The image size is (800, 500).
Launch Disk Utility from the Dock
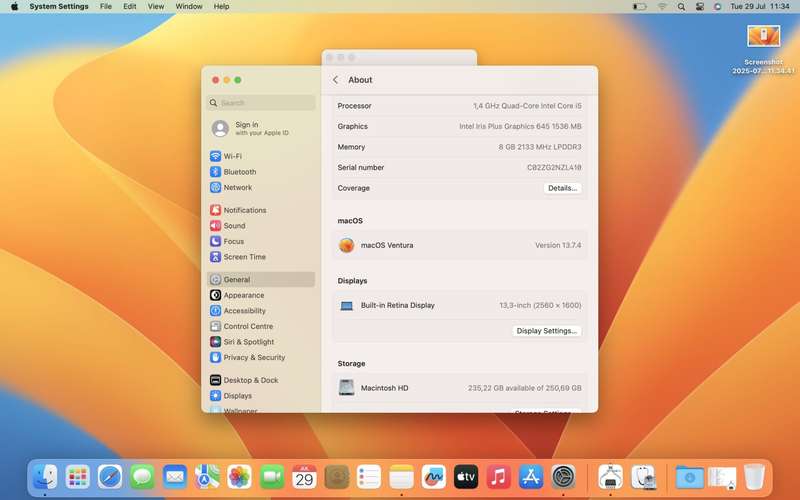[643, 477]
